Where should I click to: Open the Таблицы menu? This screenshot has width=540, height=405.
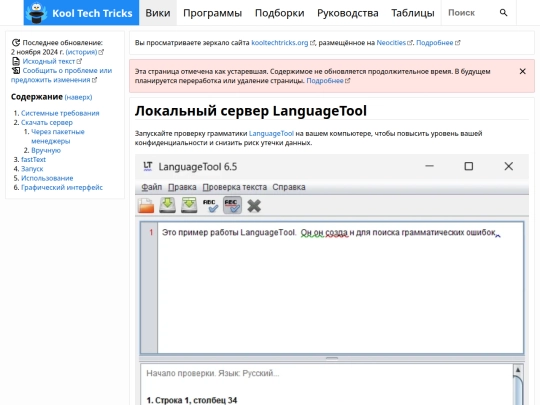pyautogui.click(x=413, y=13)
